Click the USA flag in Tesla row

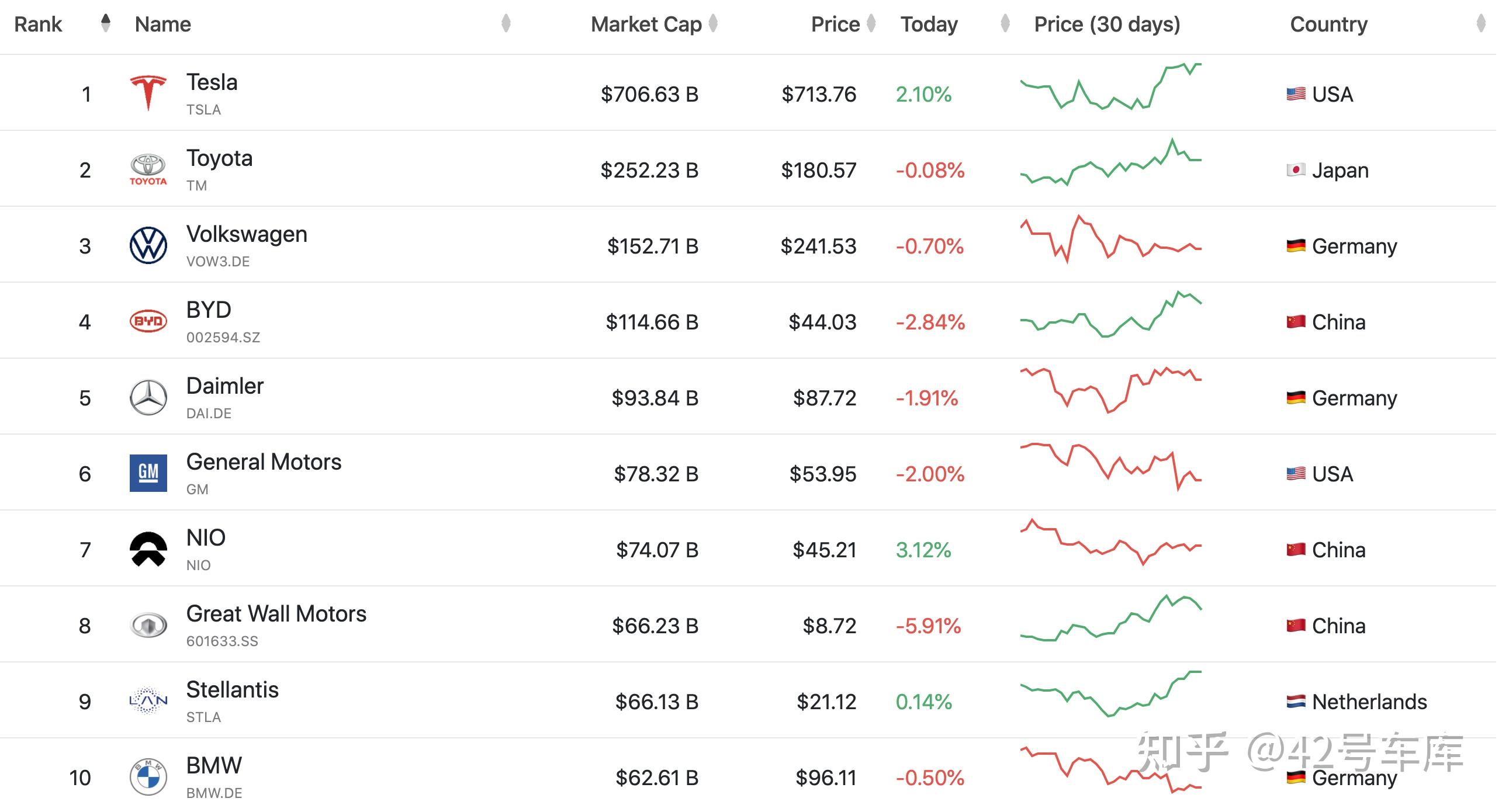[x=1296, y=94]
